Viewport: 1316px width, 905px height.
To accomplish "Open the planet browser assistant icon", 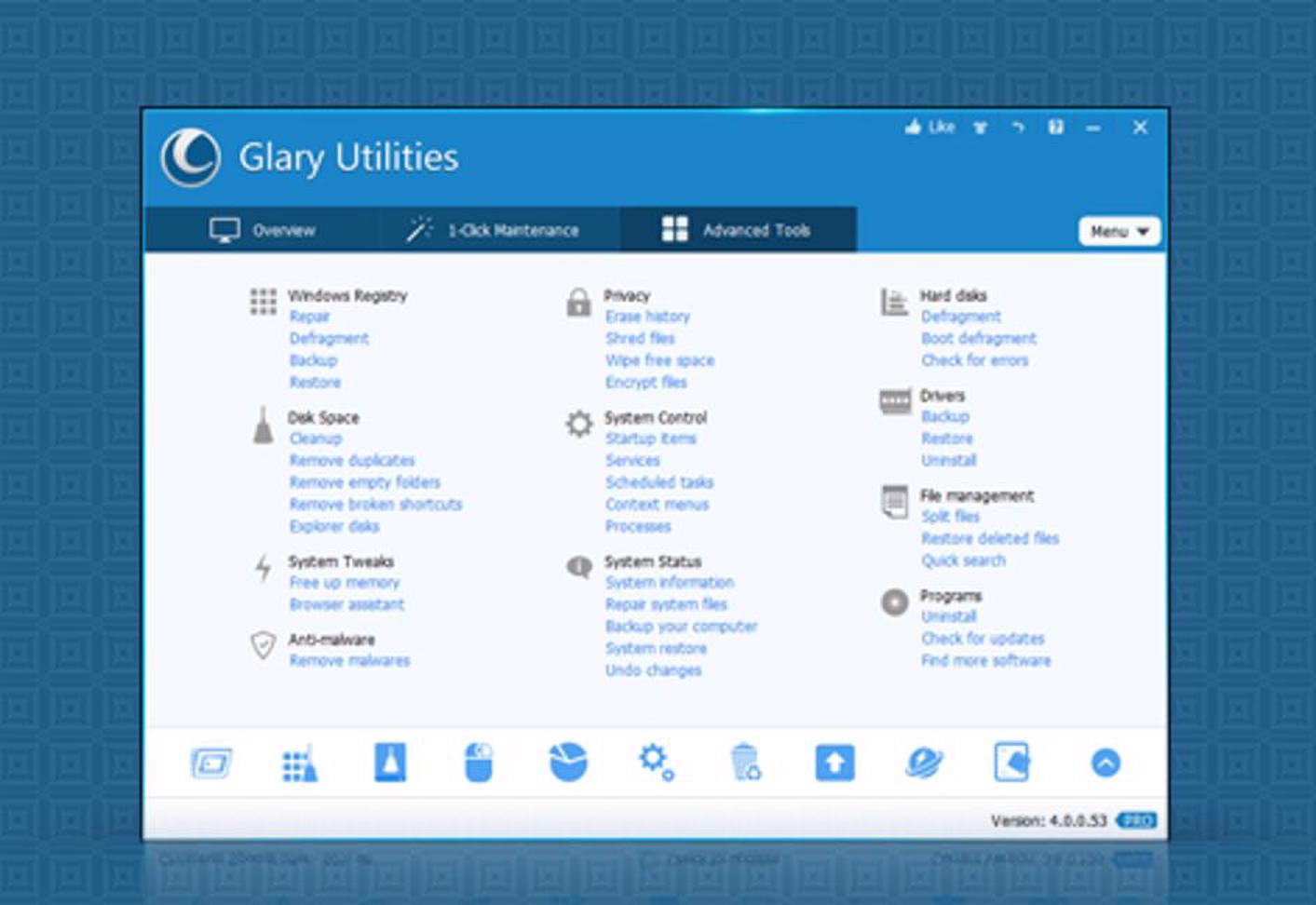I will tap(924, 763).
